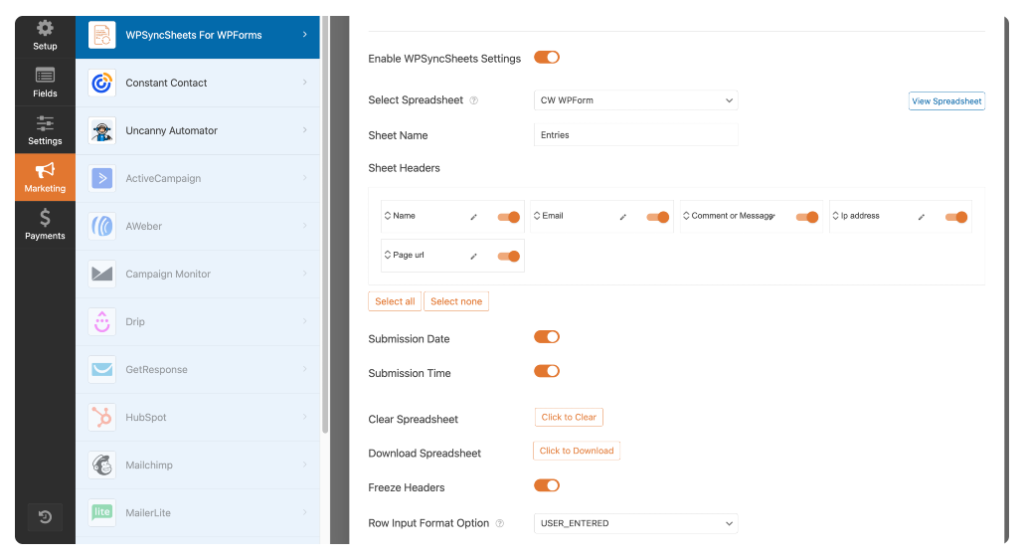Open the Setup gear icon
This screenshot has height=560, width=1024.
click(x=45, y=28)
